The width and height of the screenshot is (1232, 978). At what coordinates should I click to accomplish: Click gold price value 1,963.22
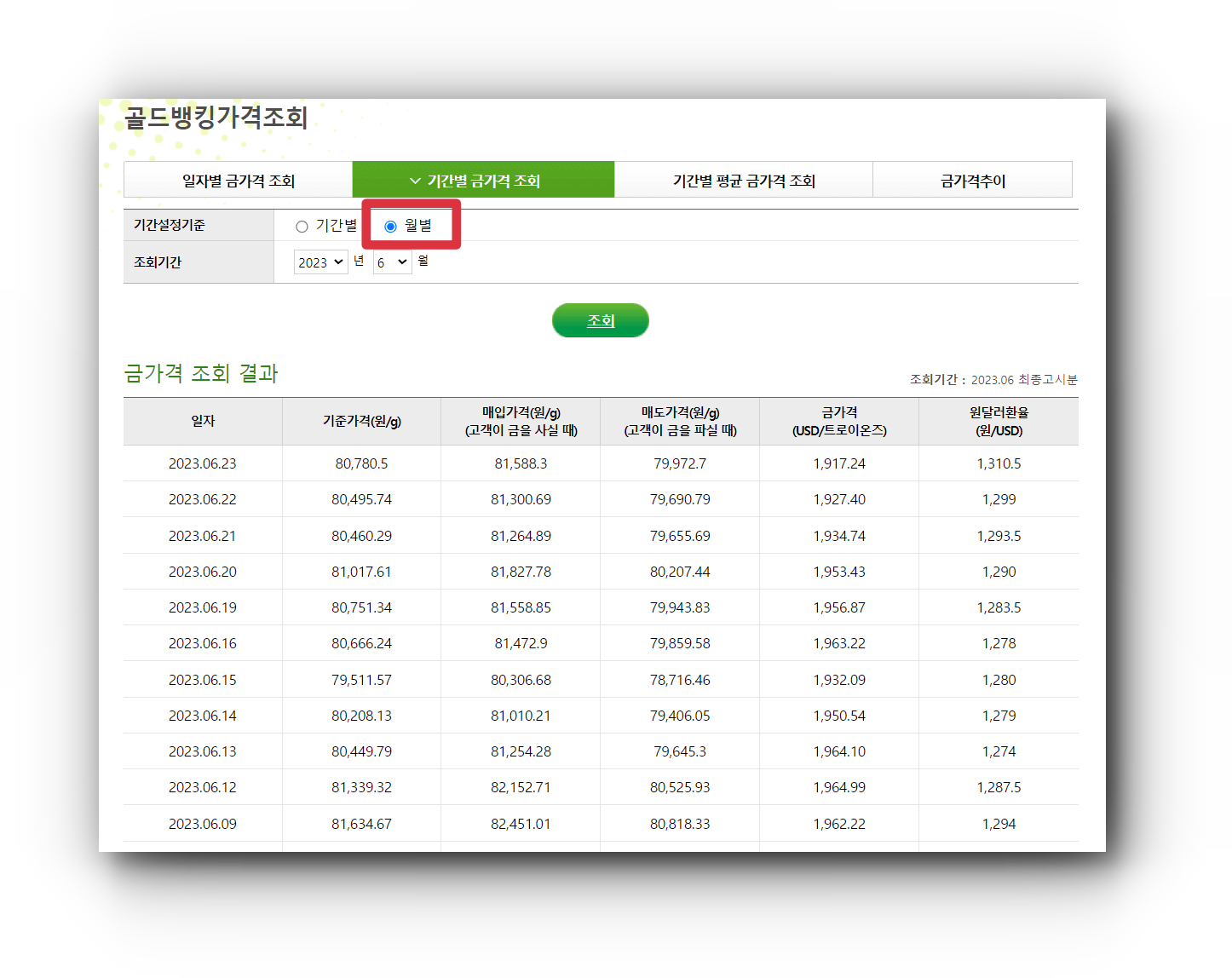pyautogui.click(x=839, y=643)
